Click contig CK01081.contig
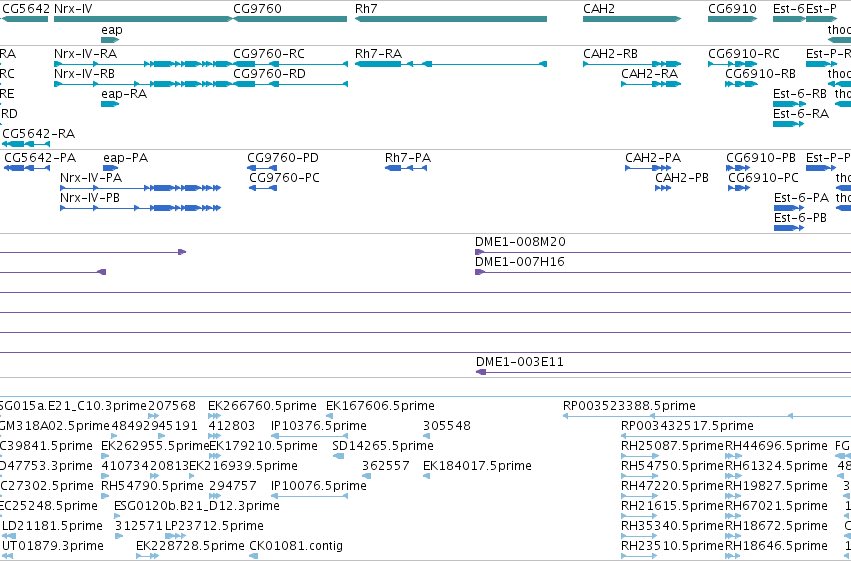The image size is (851, 561). (x=253, y=556)
